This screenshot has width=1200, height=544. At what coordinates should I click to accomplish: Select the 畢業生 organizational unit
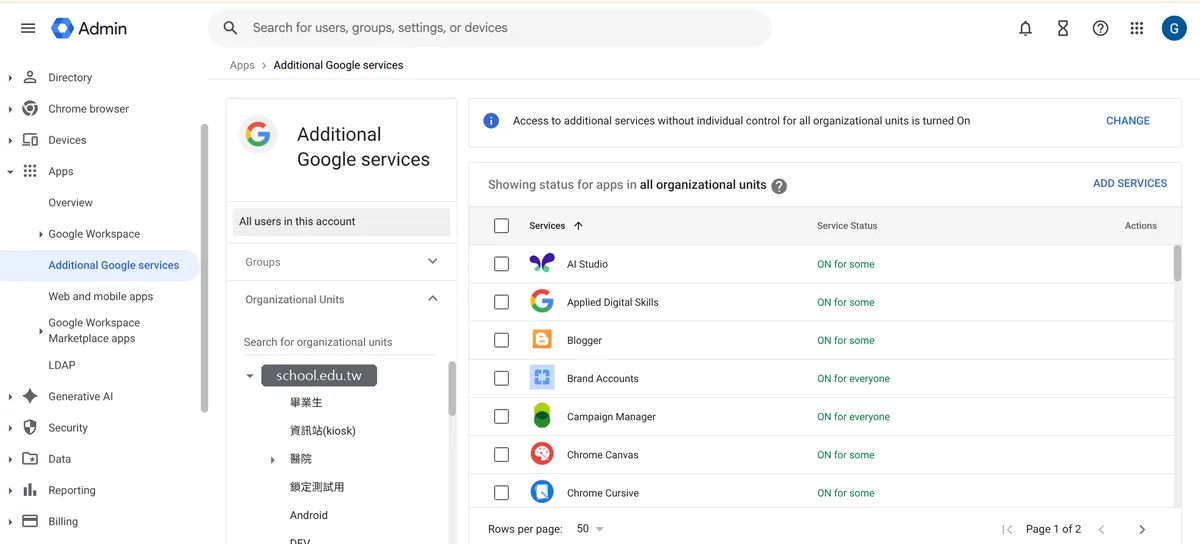[306, 402]
